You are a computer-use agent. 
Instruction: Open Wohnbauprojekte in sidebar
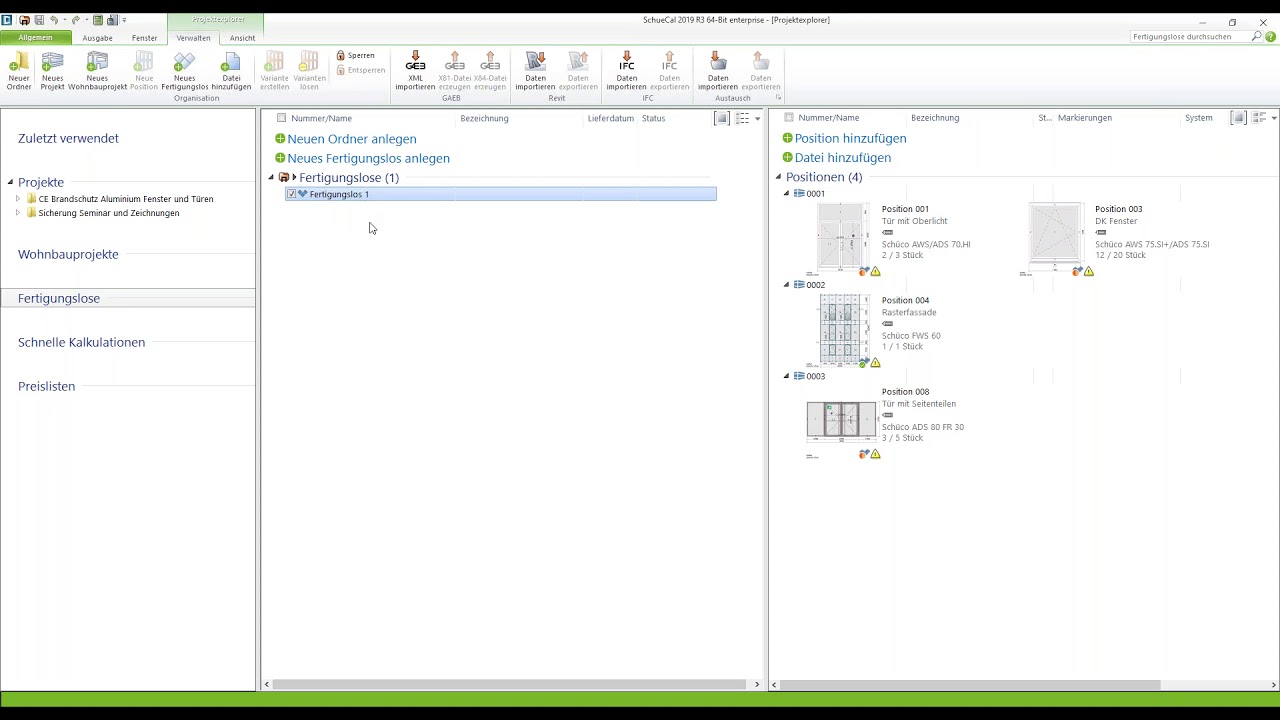[68, 254]
